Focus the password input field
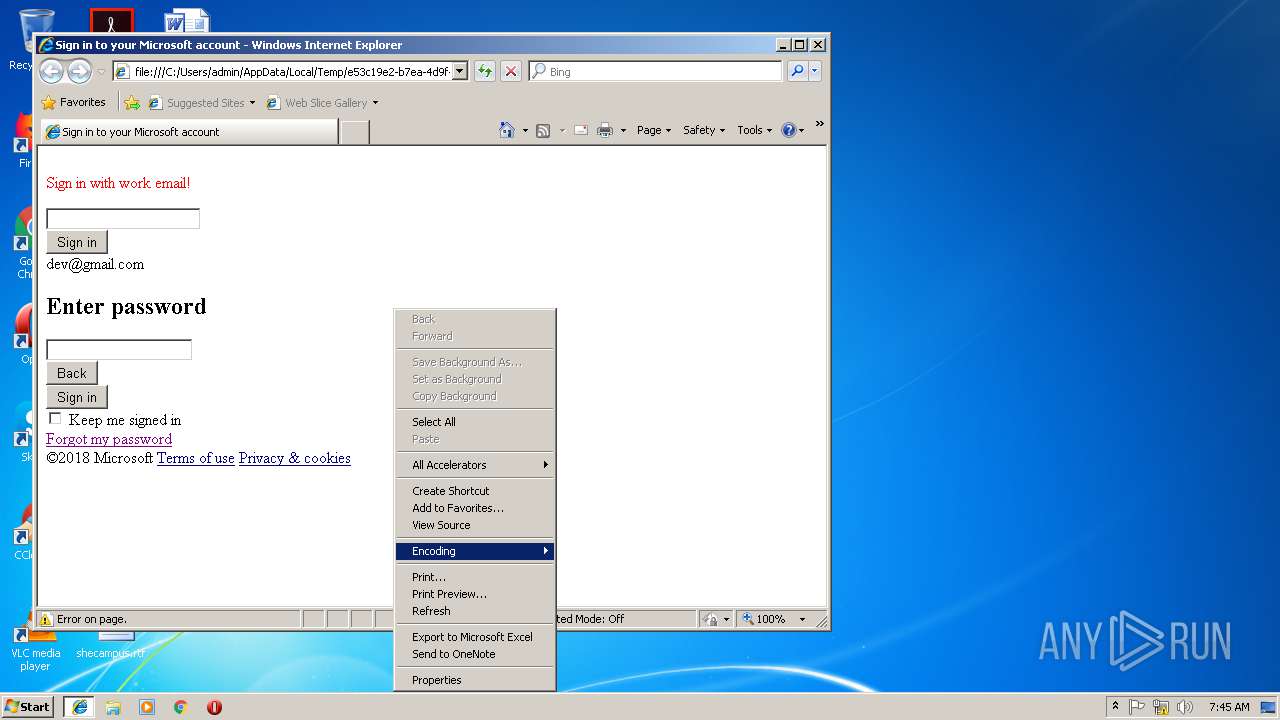This screenshot has height=720, width=1280. (x=119, y=349)
